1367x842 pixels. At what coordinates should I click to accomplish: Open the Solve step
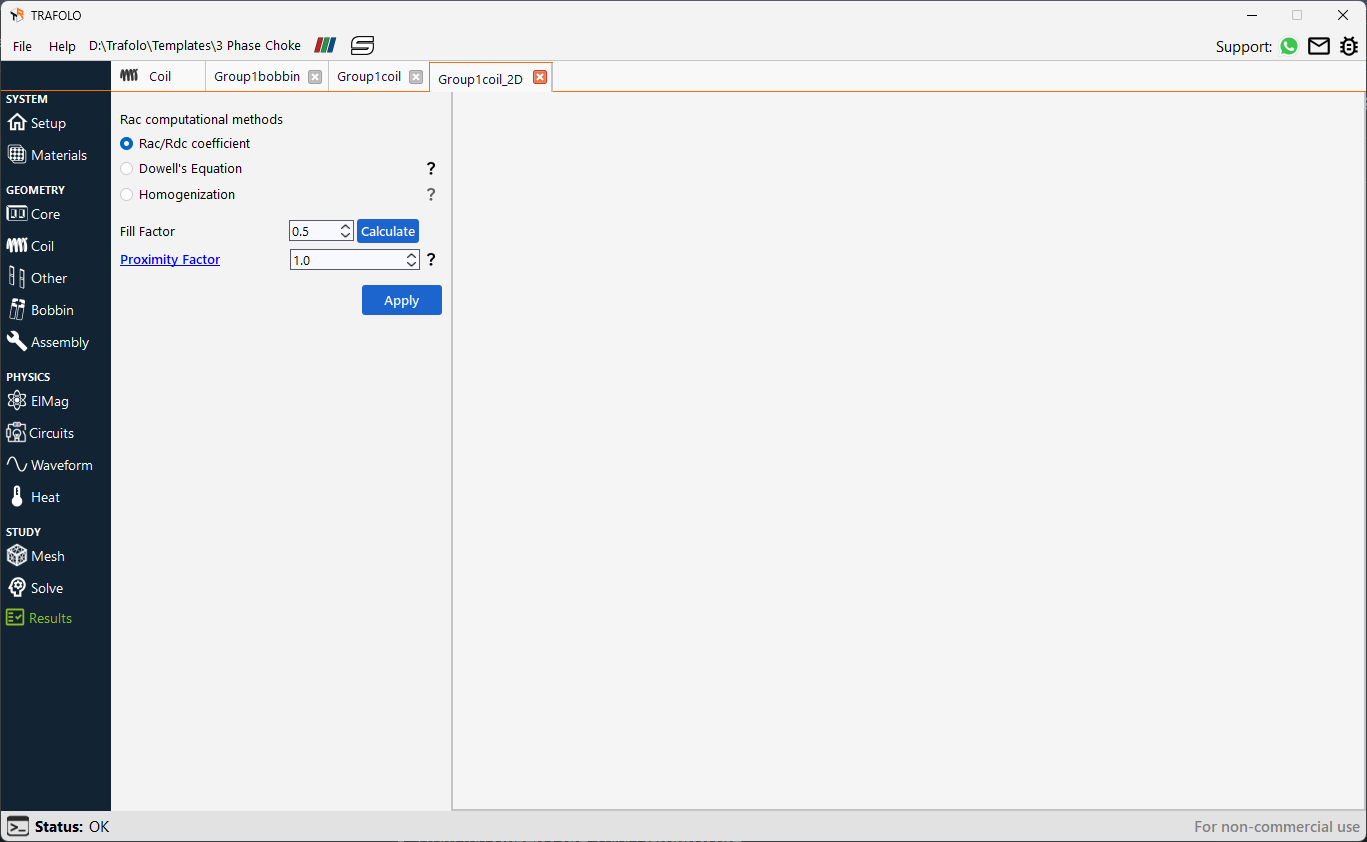35,588
